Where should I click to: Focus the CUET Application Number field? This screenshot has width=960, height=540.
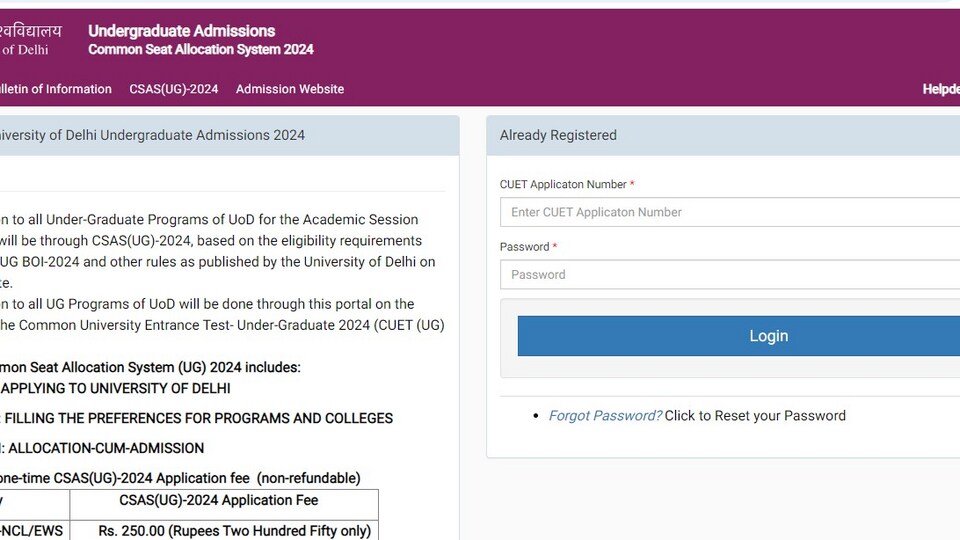(x=730, y=212)
